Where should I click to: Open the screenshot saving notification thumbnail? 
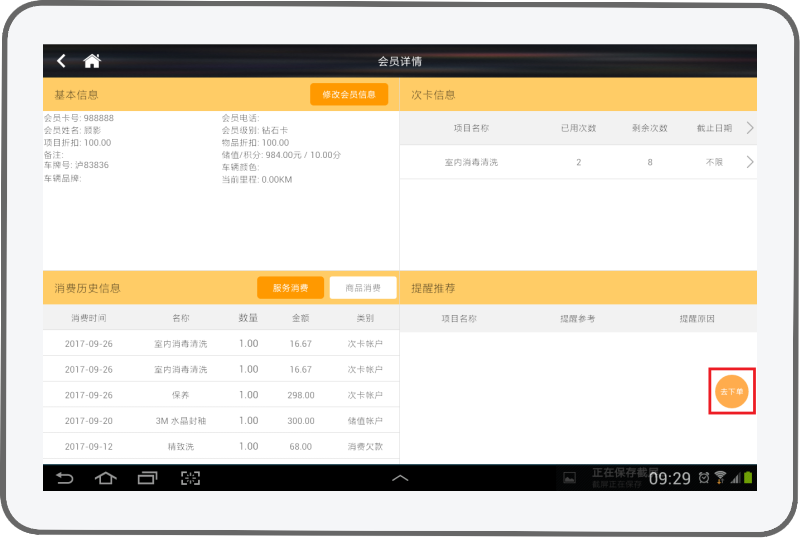(568, 478)
